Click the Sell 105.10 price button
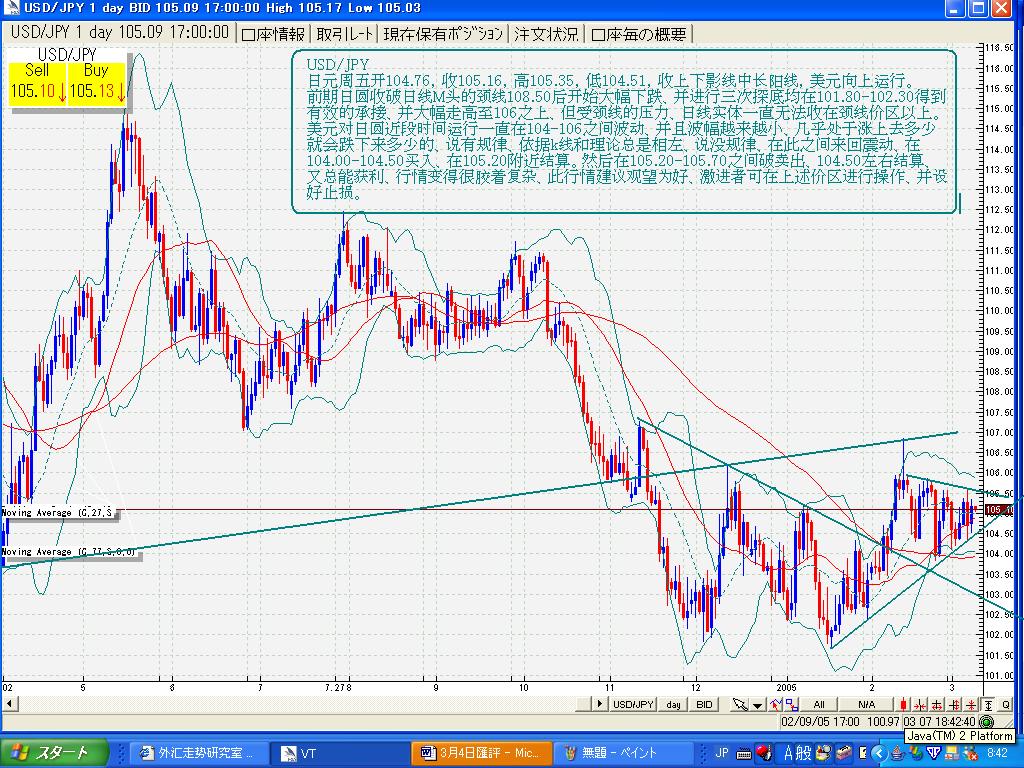Viewport: 1024px width, 768px height. point(37,82)
